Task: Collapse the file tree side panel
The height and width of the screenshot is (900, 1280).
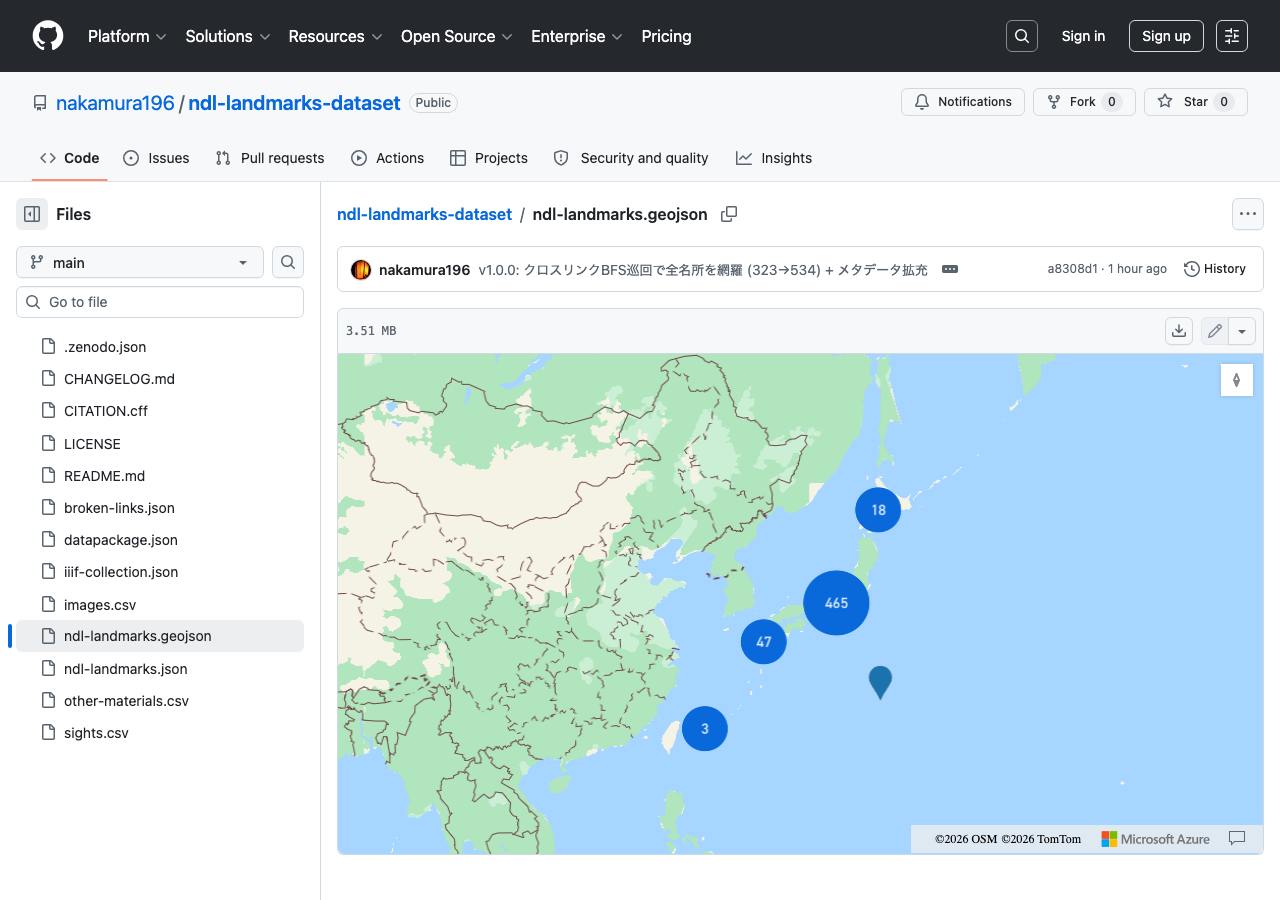Action: tap(32, 214)
